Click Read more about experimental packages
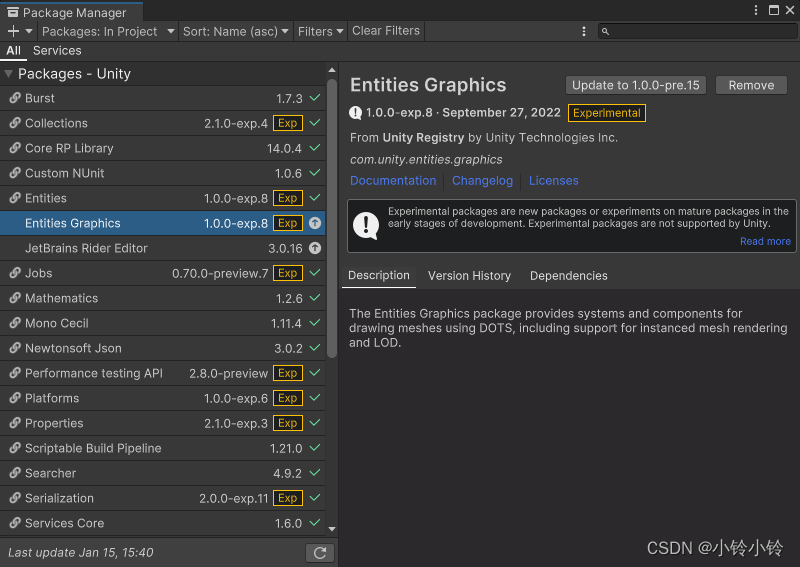Screen dimensions: 800x567 [765, 241]
